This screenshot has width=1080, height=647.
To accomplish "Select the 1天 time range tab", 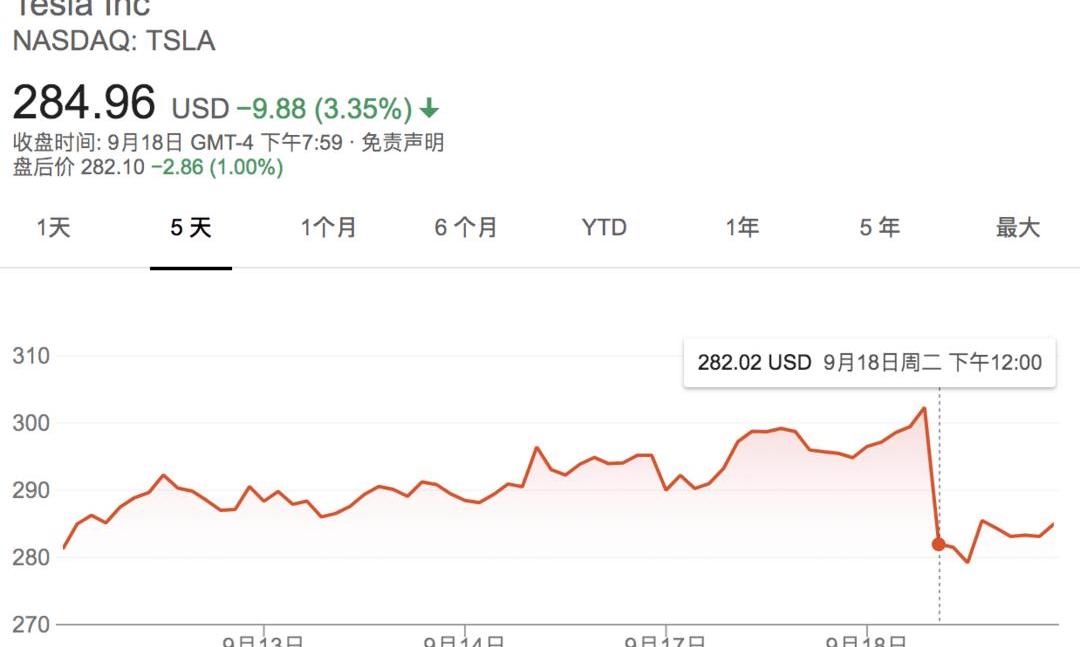I will (x=54, y=228).
